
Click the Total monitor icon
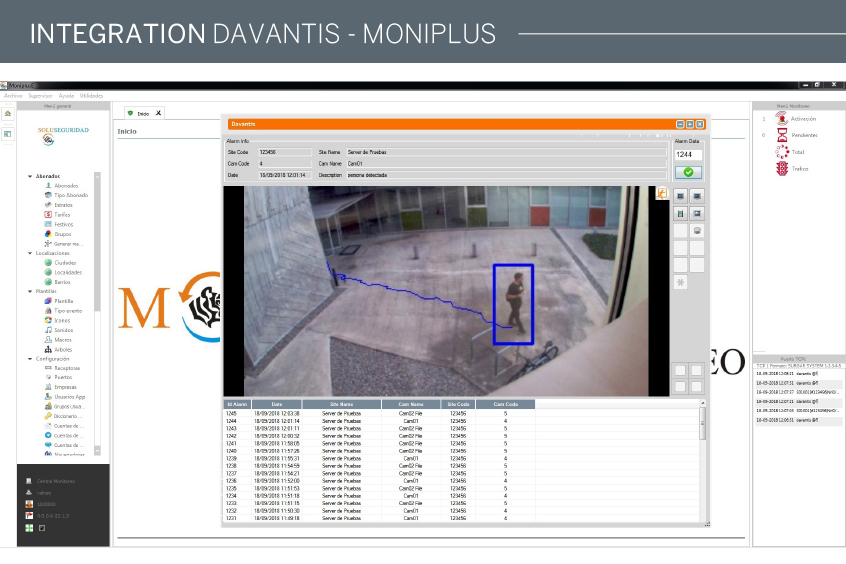[x=782, y=152]
